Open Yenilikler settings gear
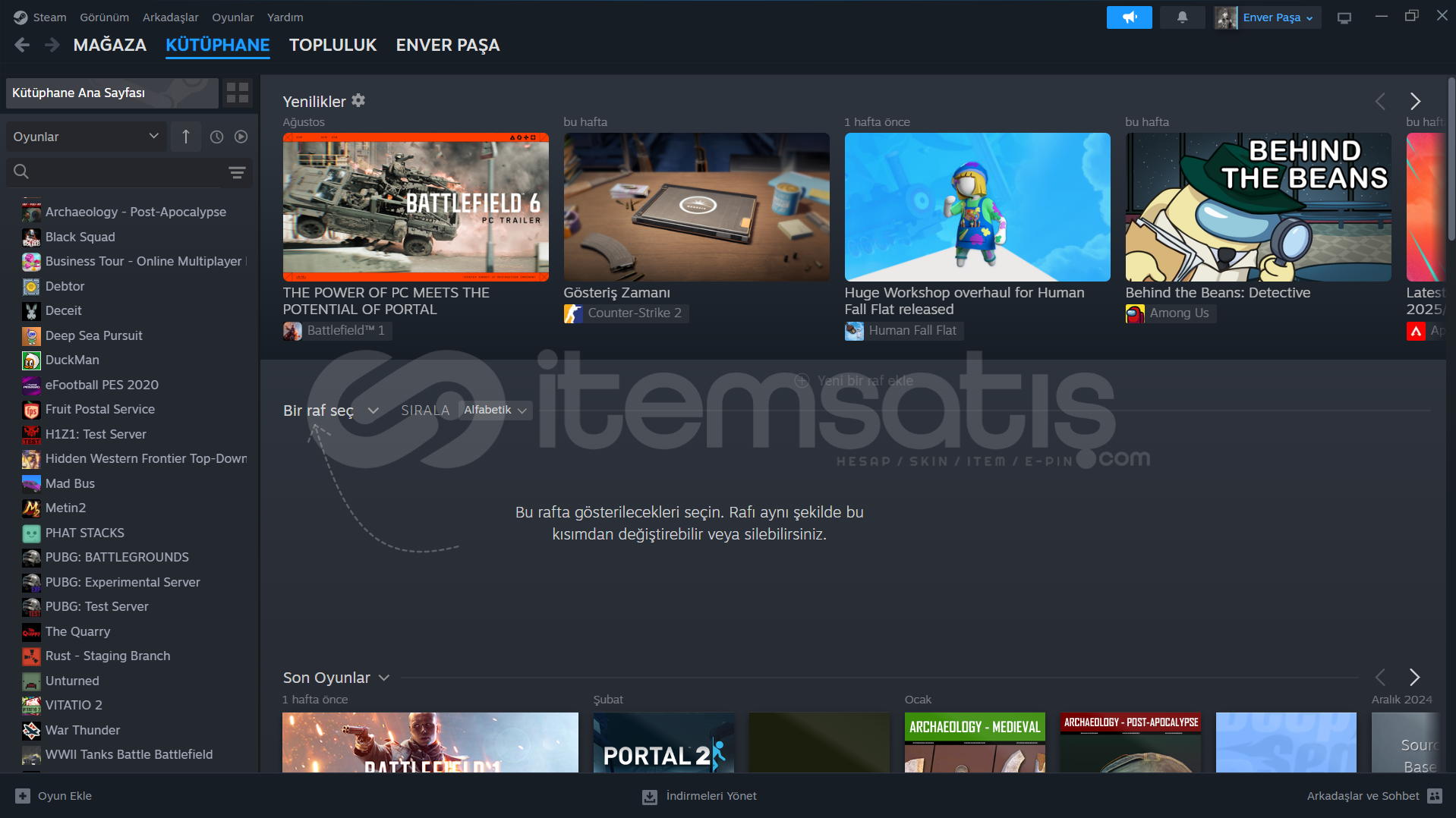Image resolution: width=1456 pixels, height=818 pixels. coord(358,100)
